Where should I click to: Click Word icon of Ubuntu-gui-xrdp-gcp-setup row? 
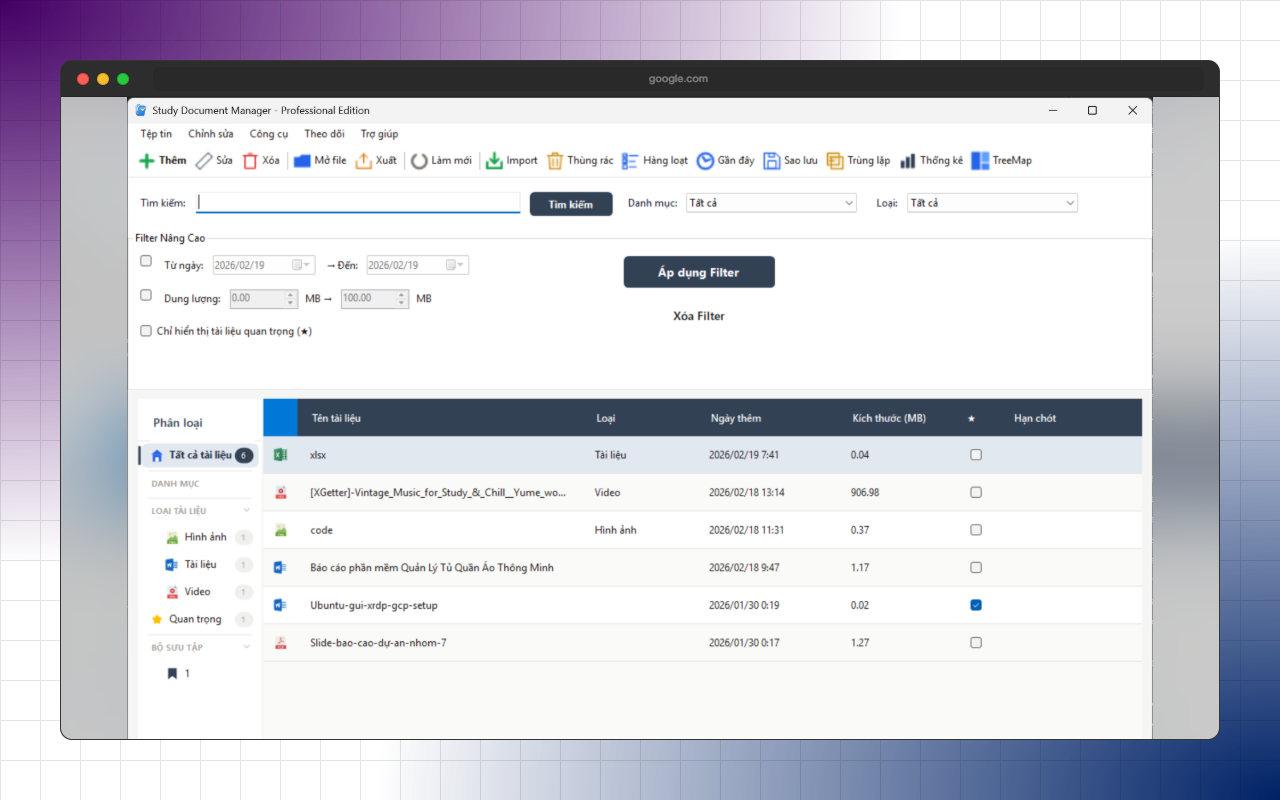[x=280, y=605]
